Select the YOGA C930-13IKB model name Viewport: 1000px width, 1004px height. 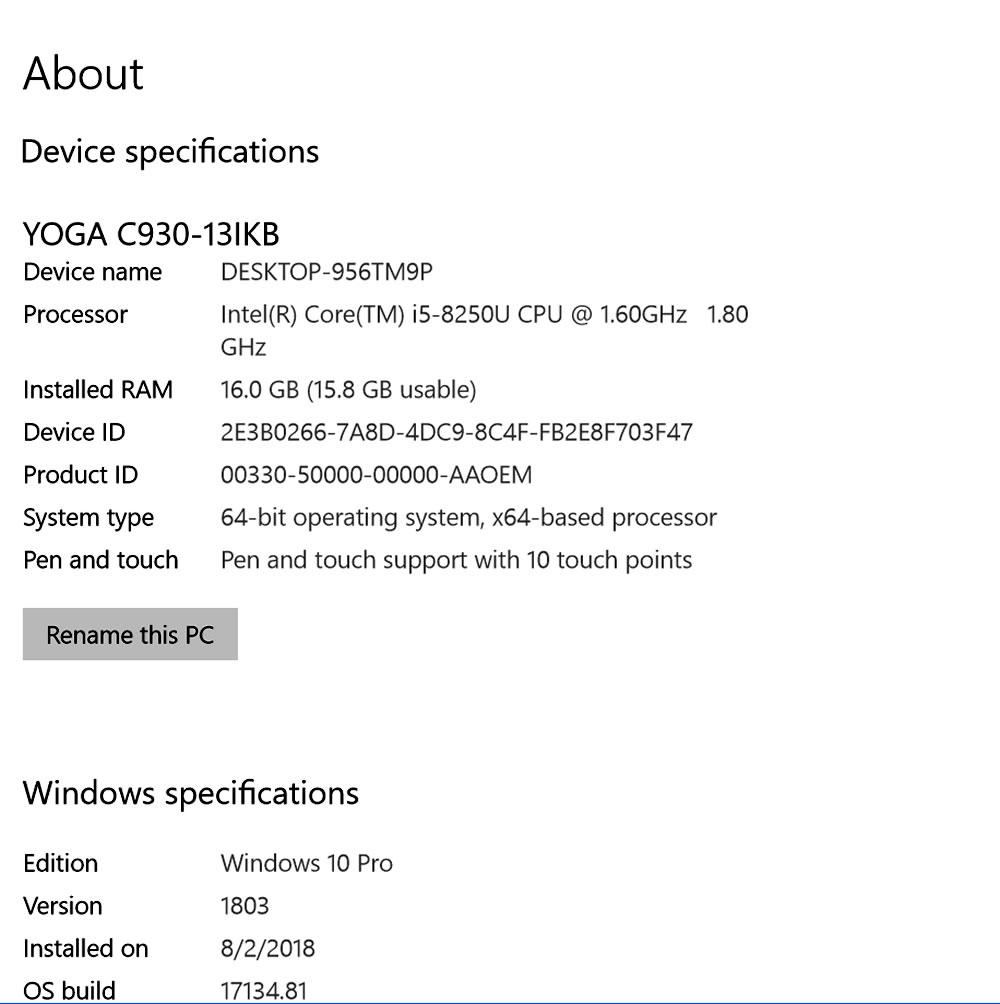click(151, 234)
